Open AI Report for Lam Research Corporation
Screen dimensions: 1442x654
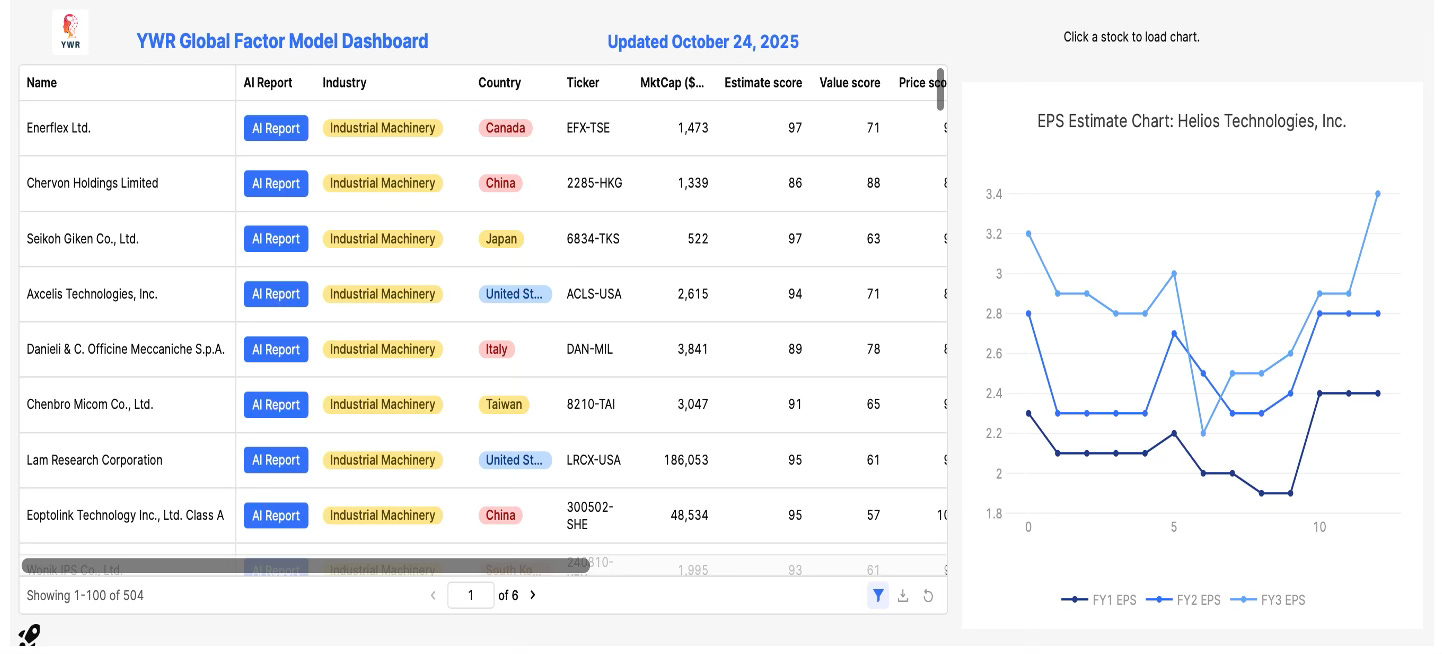[276, 460]
